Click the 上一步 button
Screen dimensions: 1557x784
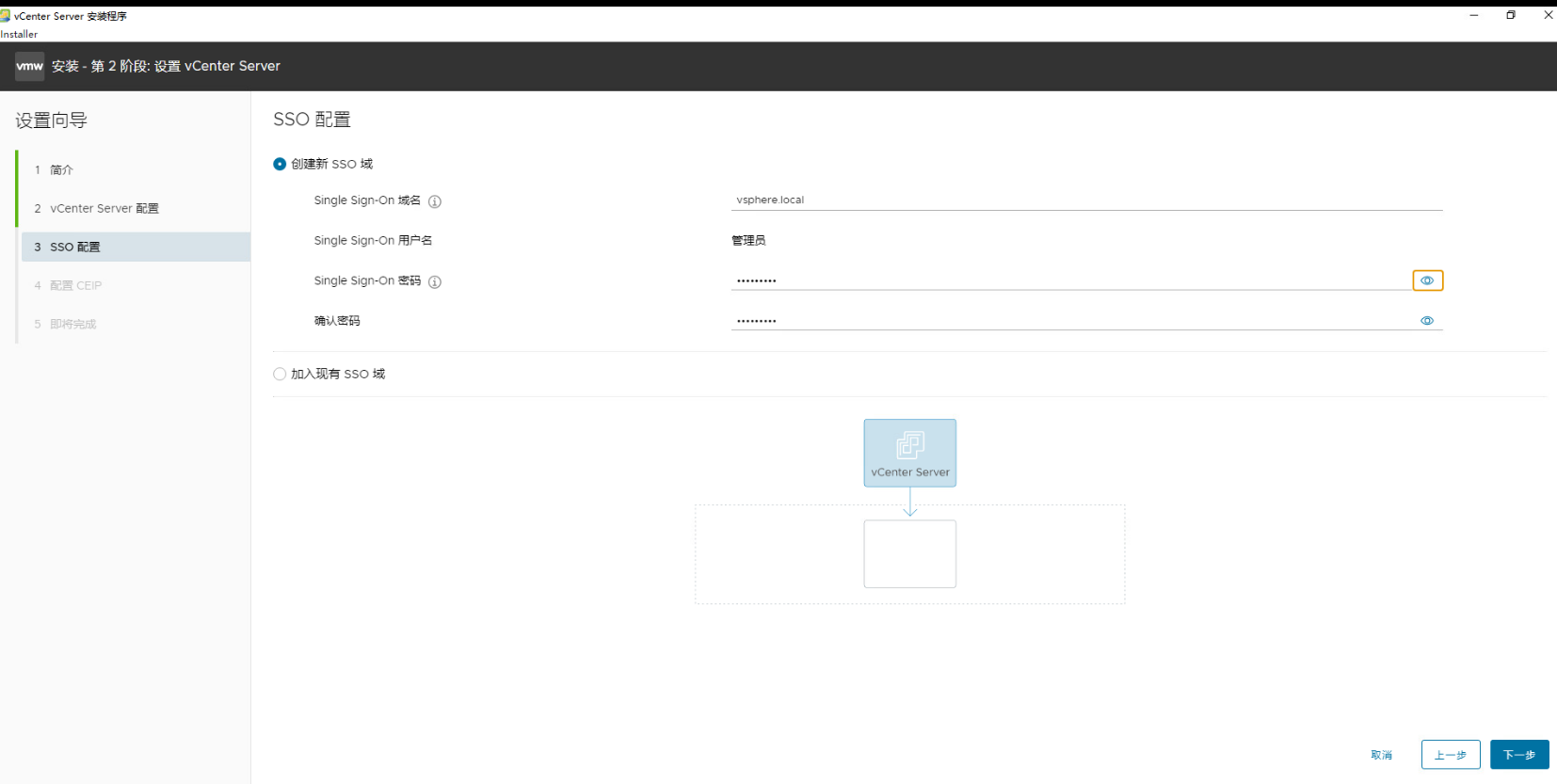coord(1451,755)
